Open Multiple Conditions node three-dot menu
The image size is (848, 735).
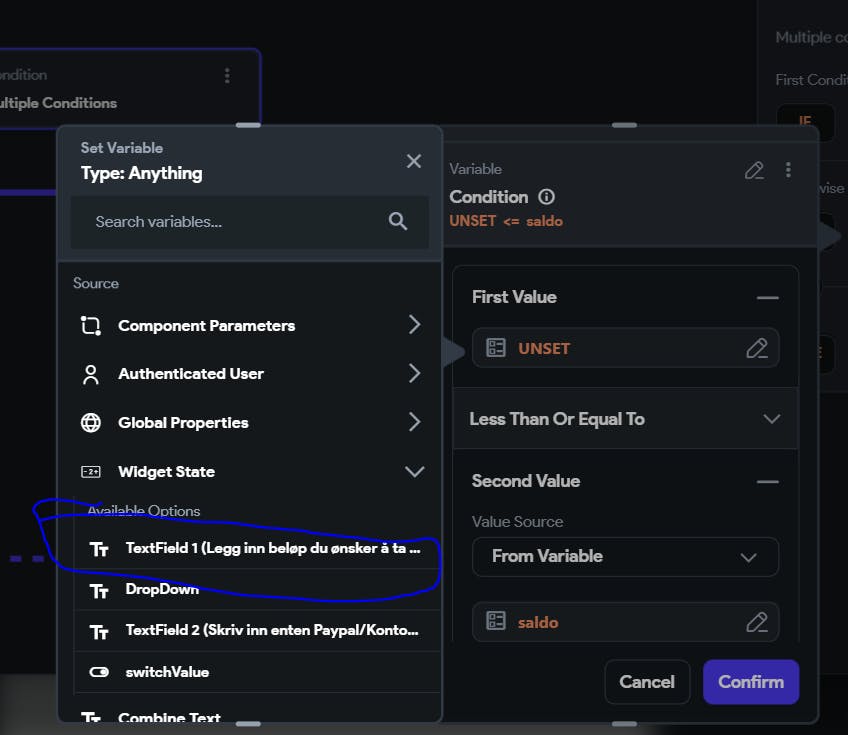(x=227, y=76)
